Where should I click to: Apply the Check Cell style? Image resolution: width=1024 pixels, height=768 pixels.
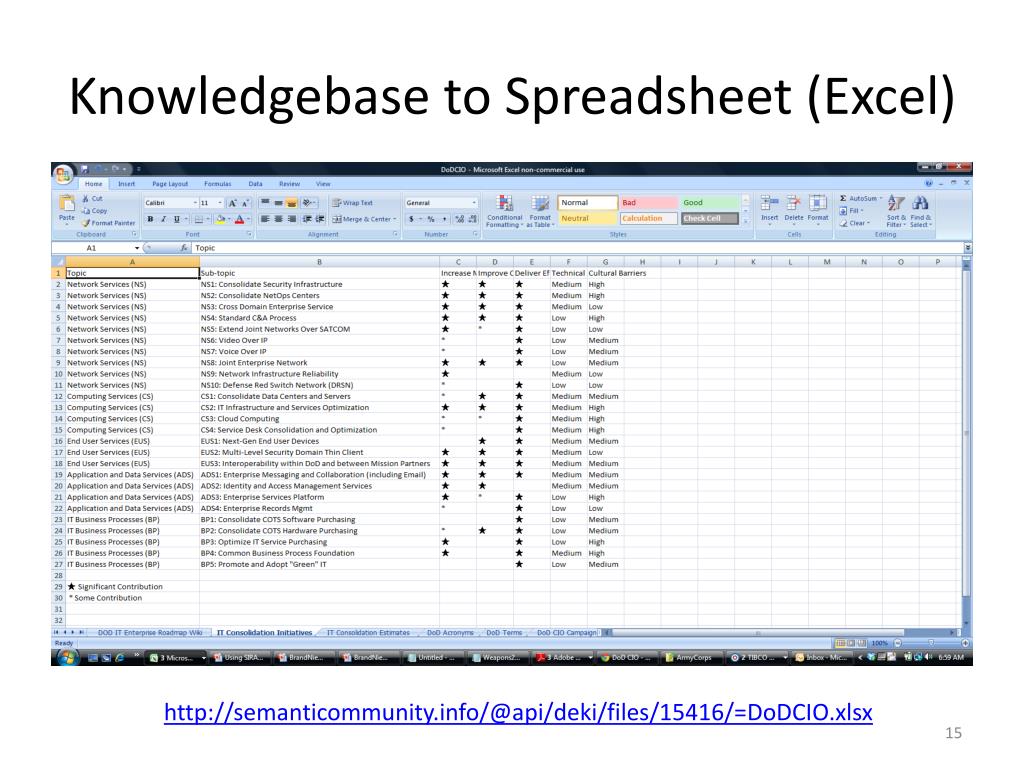[x=709, y=219]
